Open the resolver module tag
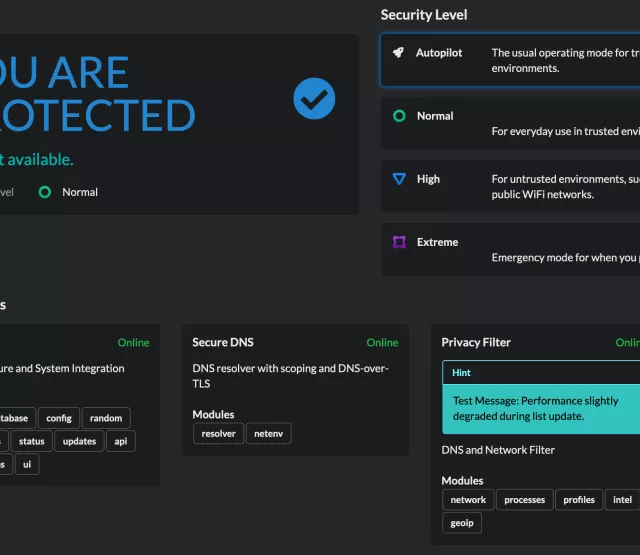The image size is (640, 555). 218,434
